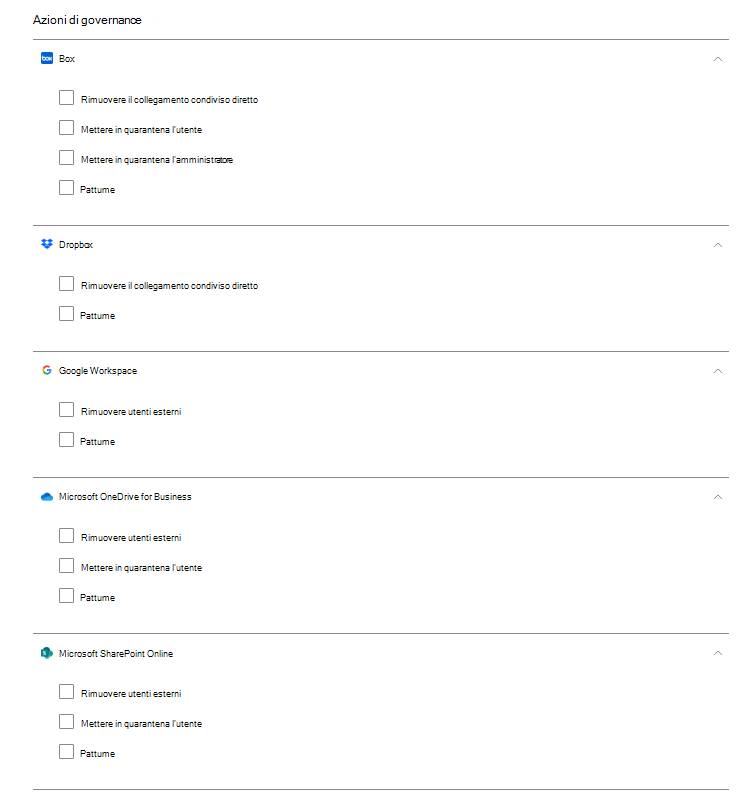The image size is (754, 801).
Task: Click the Microsoft SharePoint Online icon
Action: coord(46,654)
